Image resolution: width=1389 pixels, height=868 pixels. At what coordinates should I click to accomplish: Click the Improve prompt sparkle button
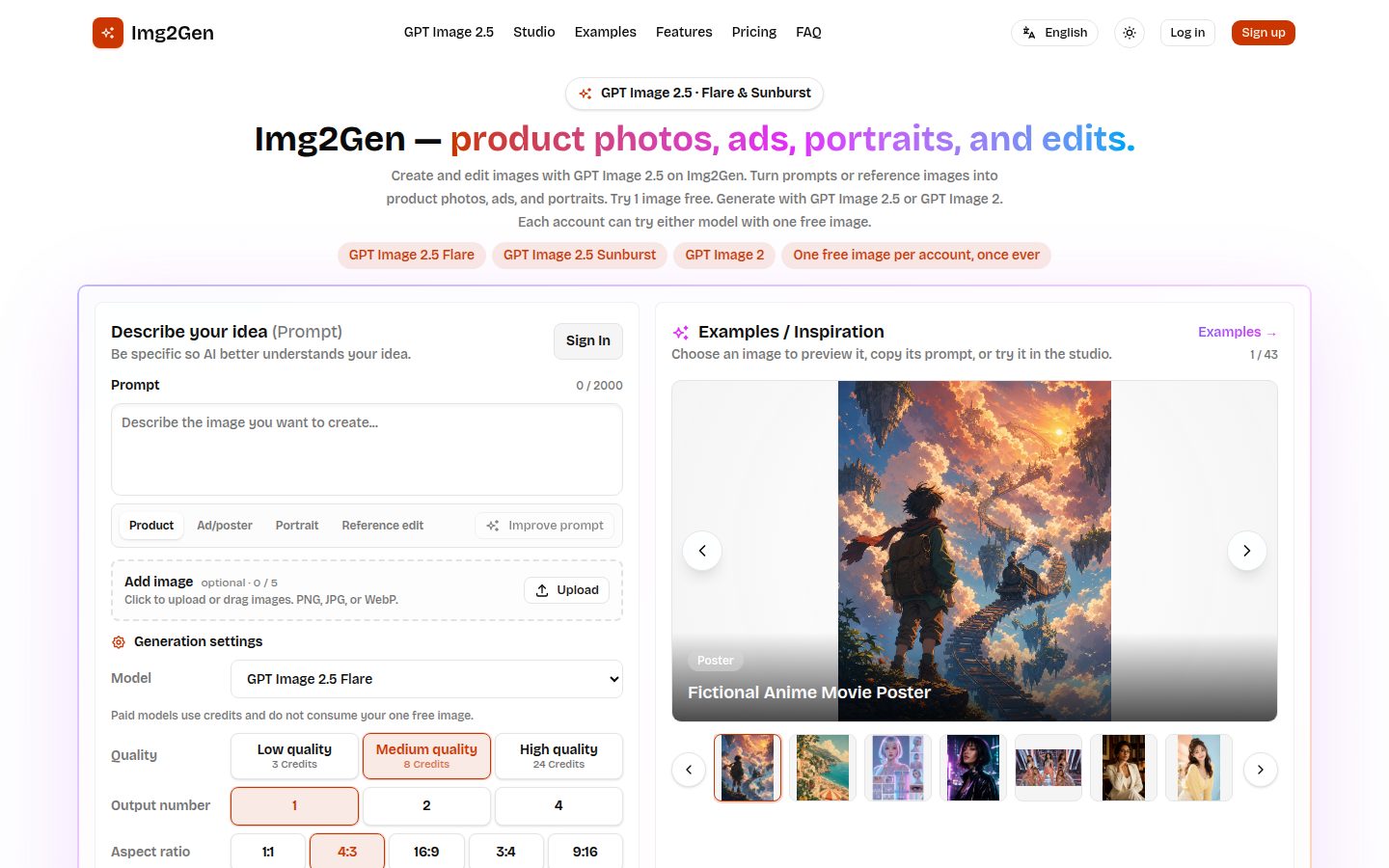(x=545, y=526)
